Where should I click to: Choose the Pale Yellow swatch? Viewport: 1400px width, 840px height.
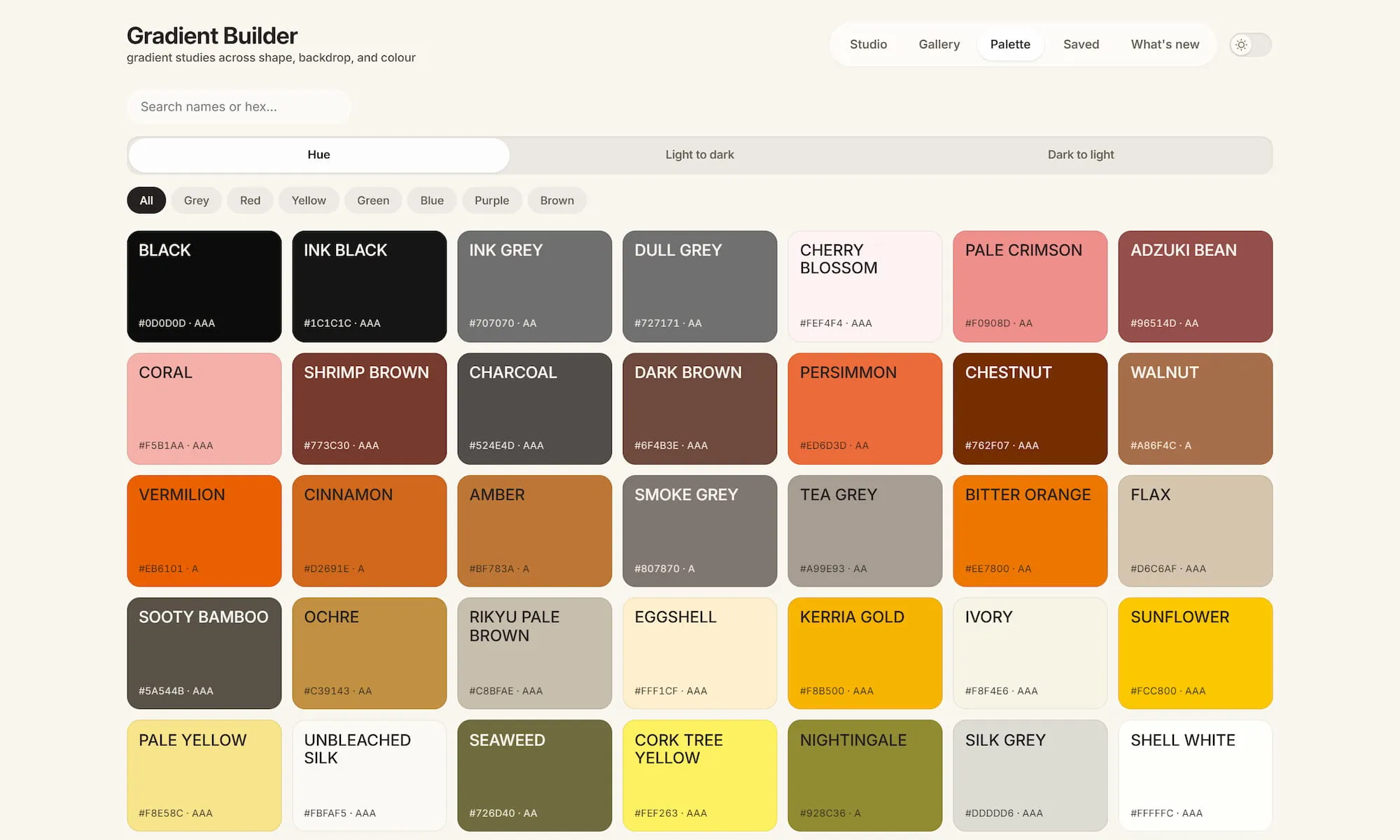pyautogui.click(x=204, y=776)
